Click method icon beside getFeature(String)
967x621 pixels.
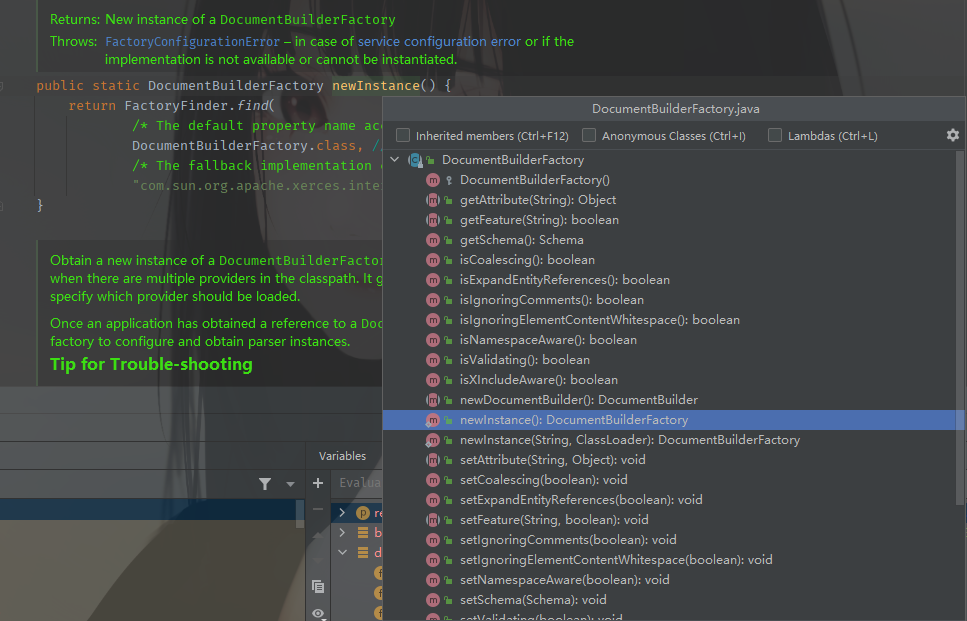pos(433,220)
